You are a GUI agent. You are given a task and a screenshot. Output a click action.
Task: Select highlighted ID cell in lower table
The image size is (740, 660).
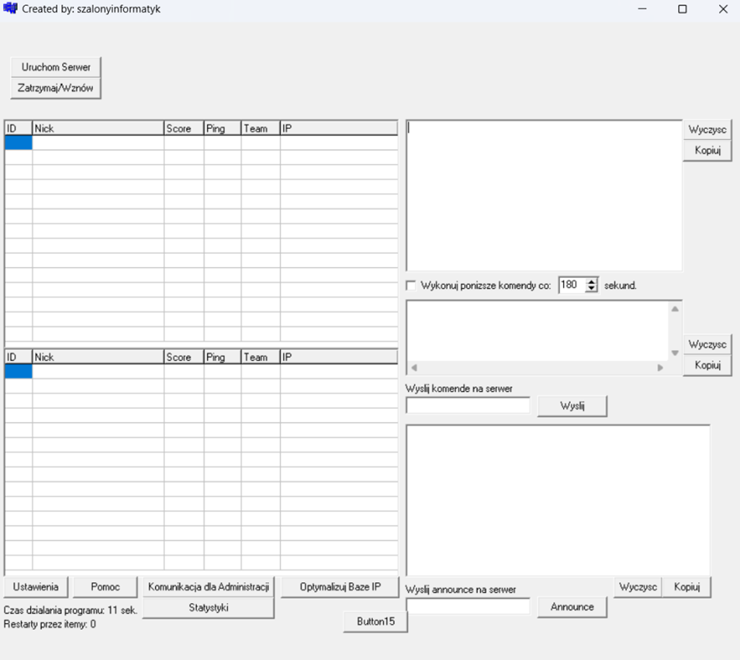[x=18, y=372]
